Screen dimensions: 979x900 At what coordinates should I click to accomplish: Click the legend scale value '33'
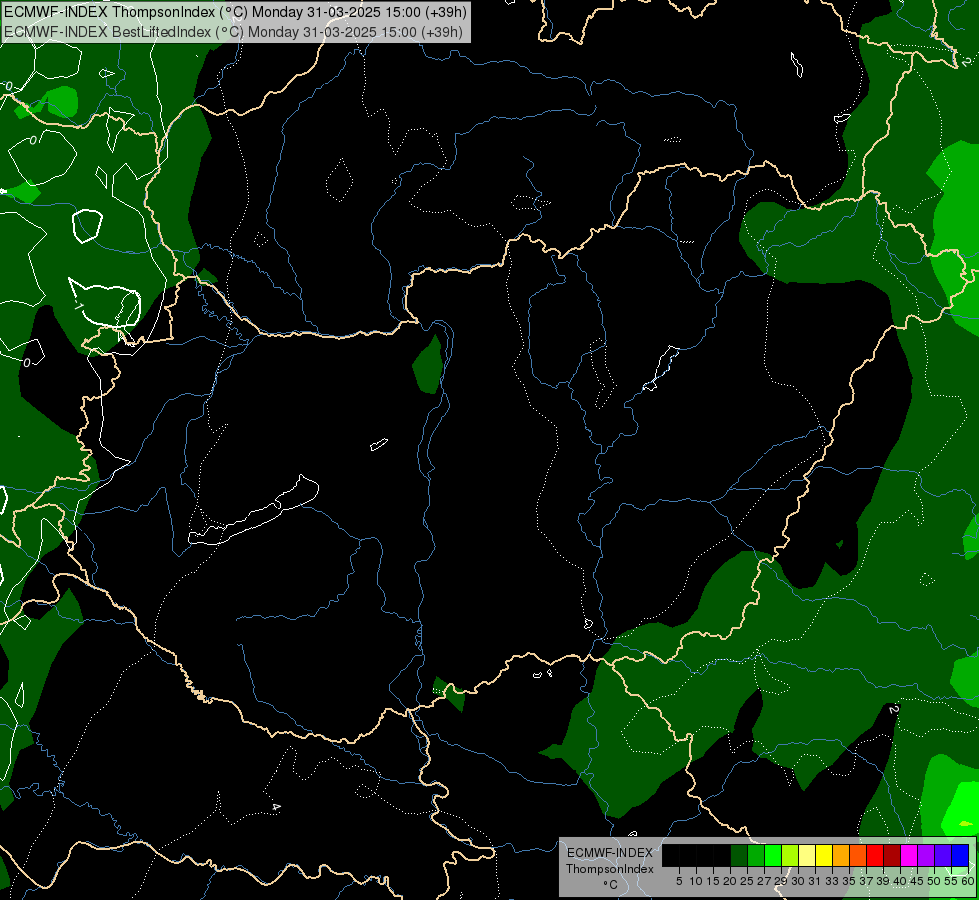pos(832,881)
